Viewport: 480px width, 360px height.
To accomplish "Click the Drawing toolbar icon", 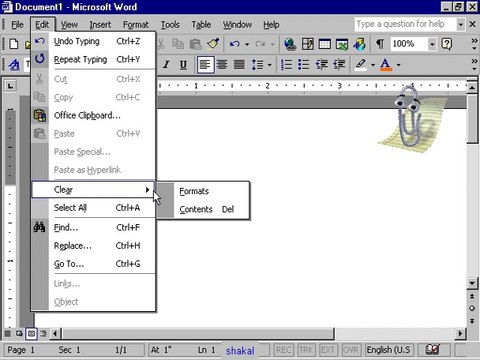I will (x=360, y=44).
